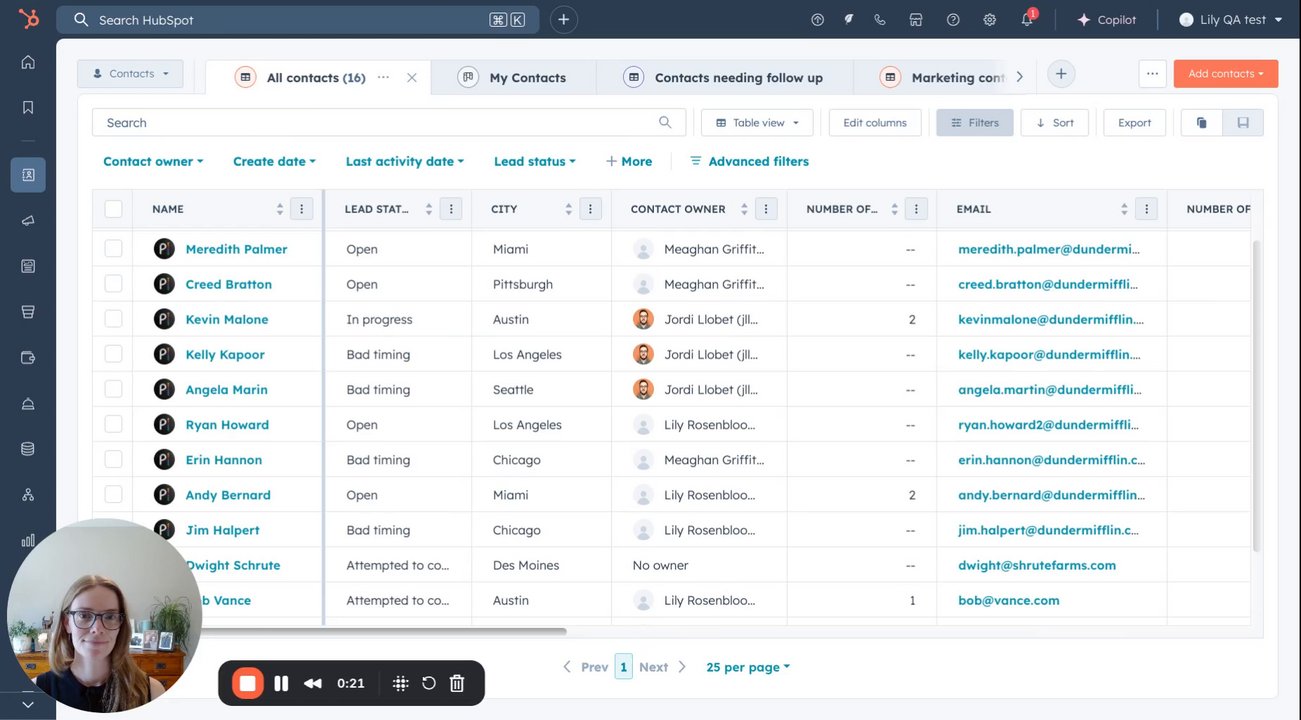Click the Export button
Screen dimensions: 1301x720
[1135, 122]
